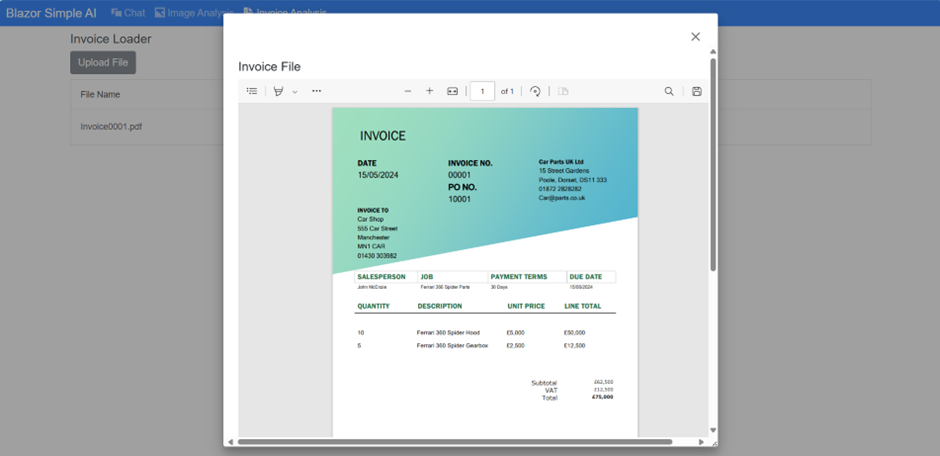Close the Invoice File dialog
The width and height of the screenshot is (940, 456).
pos(695,37)
